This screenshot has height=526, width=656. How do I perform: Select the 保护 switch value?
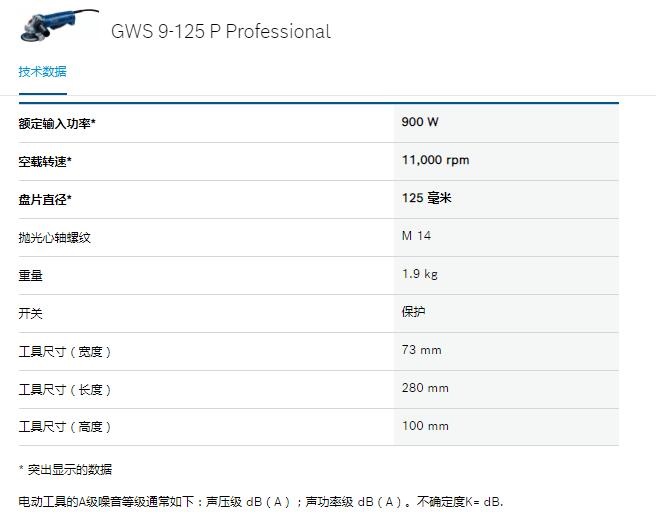tap(413, 312)
